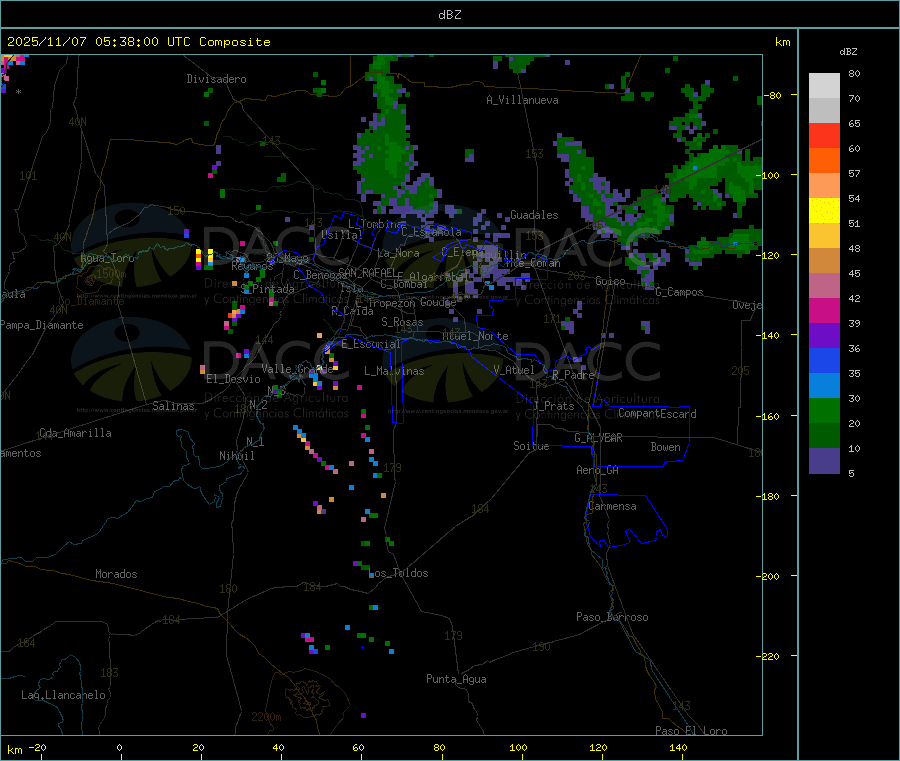
Task: Click the Atuel_Norte place label
Action: [x=475, y=336]
